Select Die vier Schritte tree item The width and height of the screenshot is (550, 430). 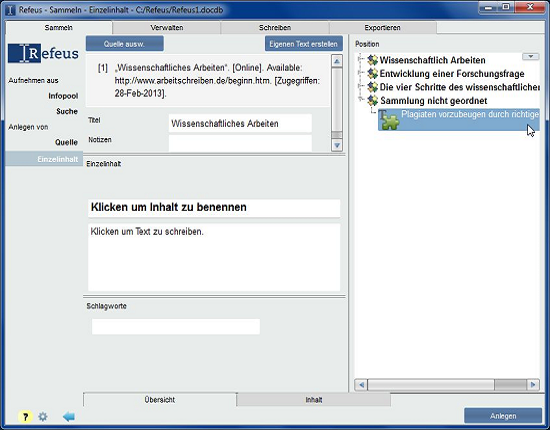[460, 87]
